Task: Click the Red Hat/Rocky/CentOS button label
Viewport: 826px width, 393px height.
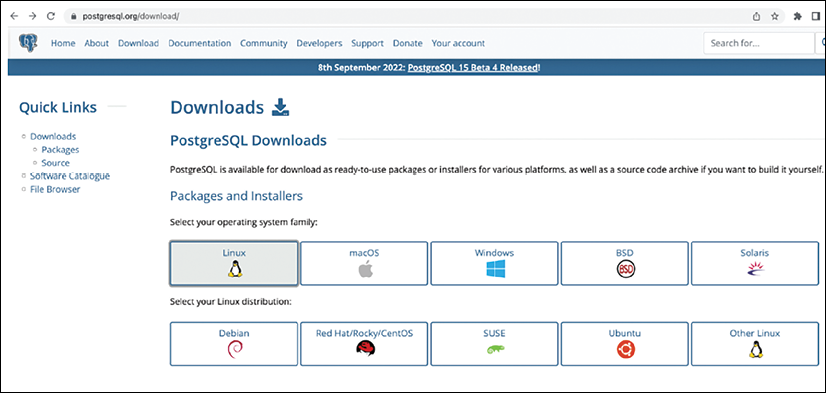Action: tap(365, 333)
